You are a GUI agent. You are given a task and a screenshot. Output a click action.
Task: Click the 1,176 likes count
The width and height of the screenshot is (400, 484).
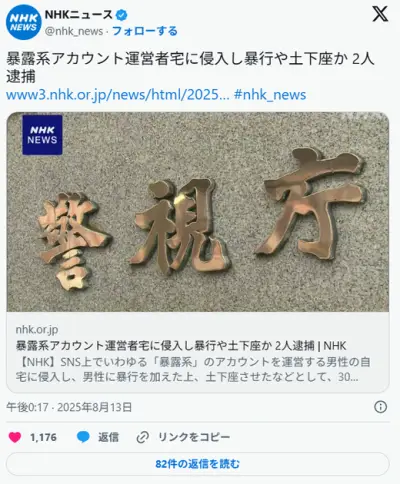[43, 437]
